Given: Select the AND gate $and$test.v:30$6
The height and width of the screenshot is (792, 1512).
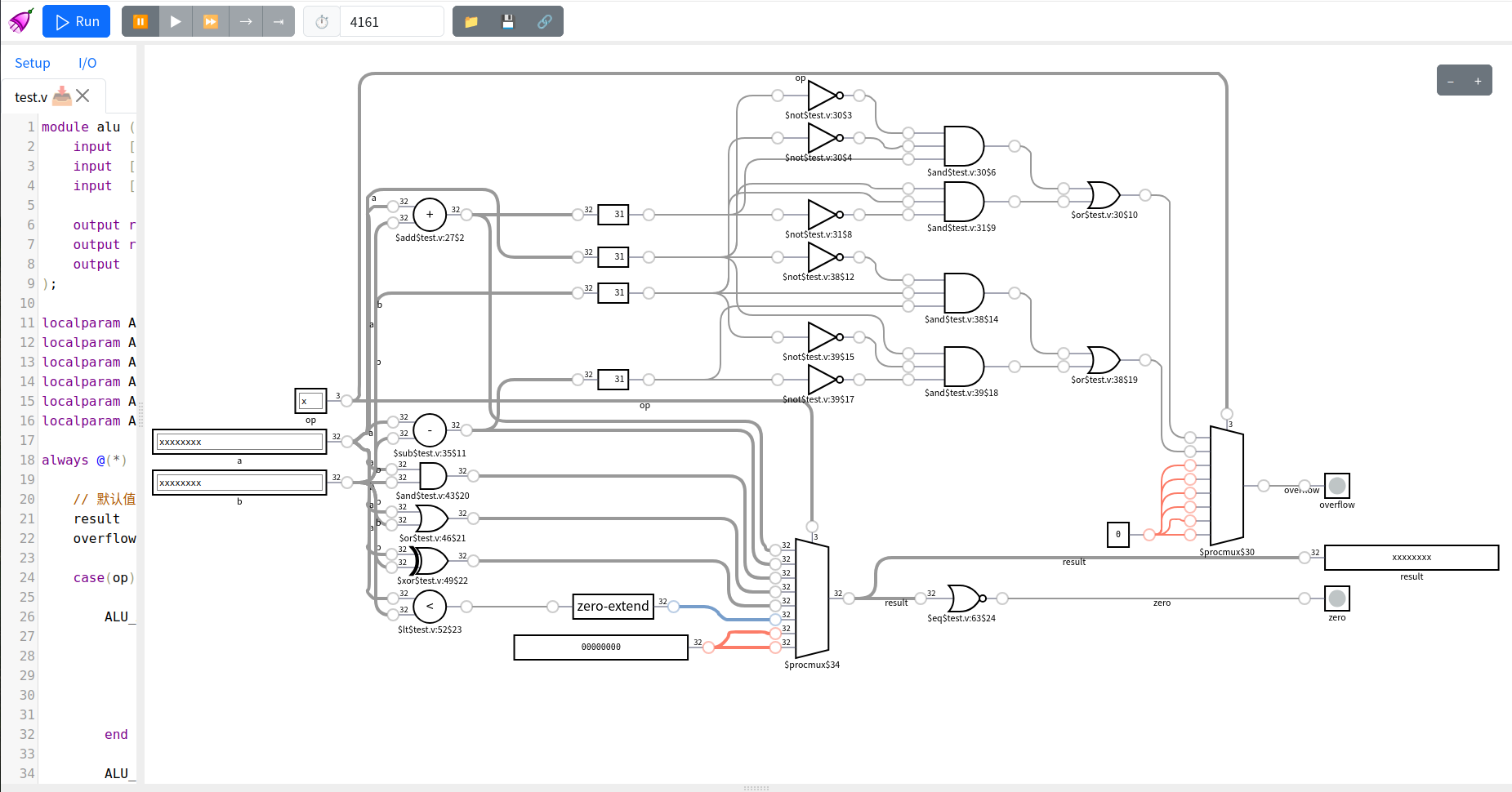Looking at the screenshot, I should 964,146.
